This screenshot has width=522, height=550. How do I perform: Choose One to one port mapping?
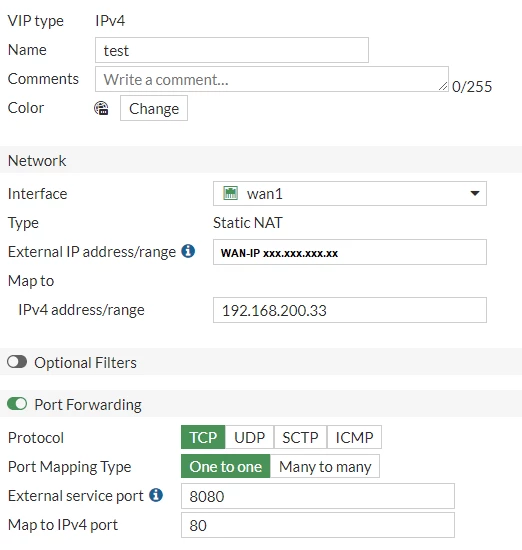click(226, 466)
